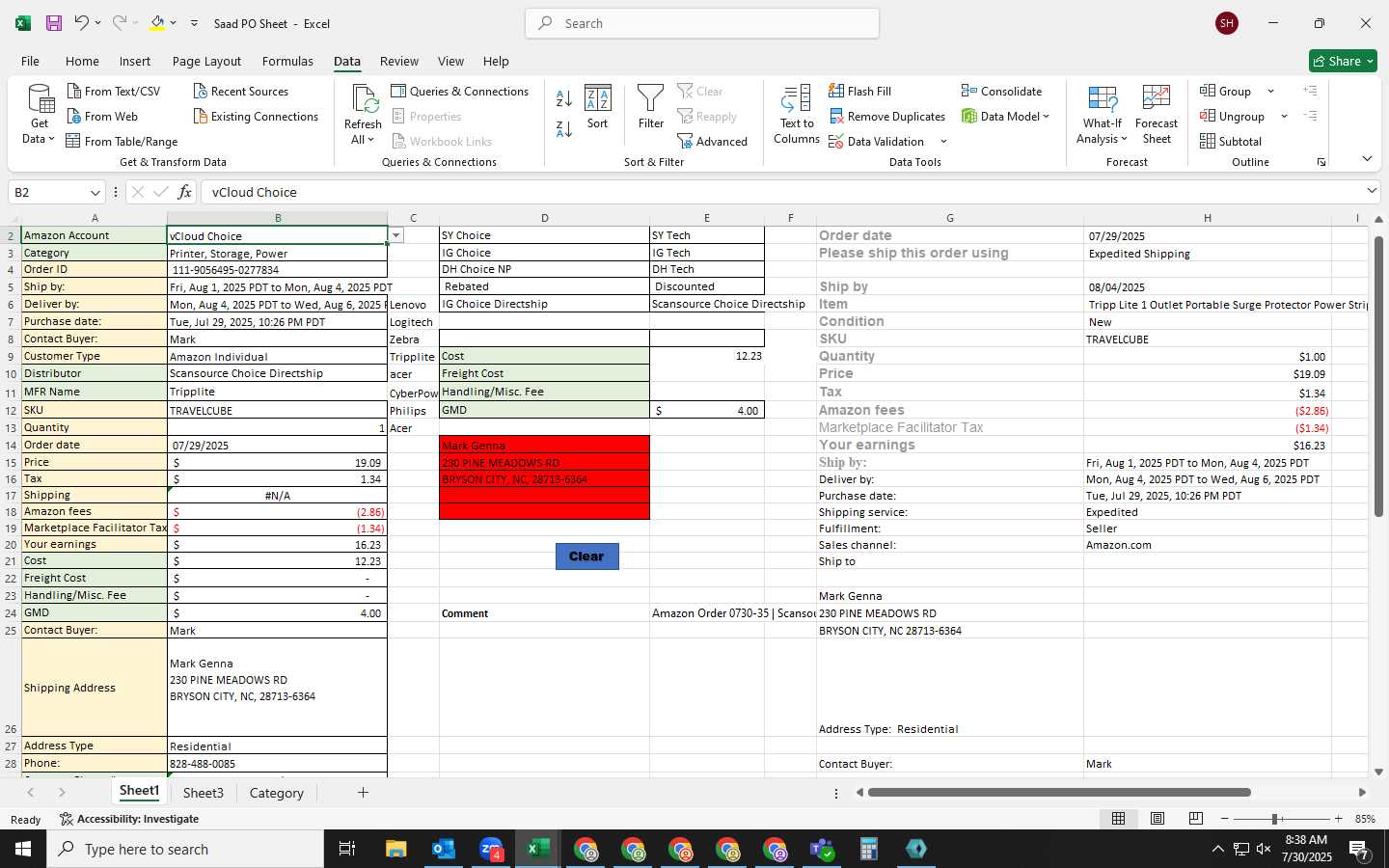Open the File menu
Viewport: 1389px width, 868px height.
coord(30,61)
